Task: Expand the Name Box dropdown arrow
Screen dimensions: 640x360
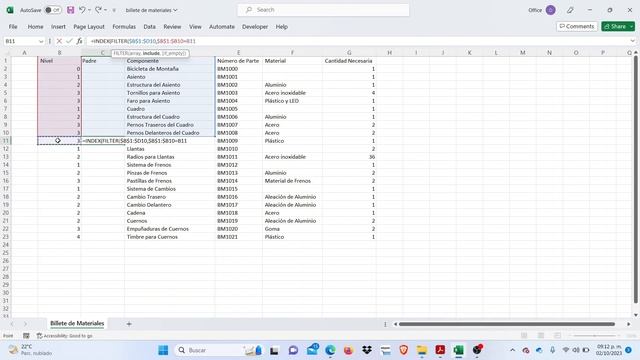Action: pyautogui.click(x=41, y=41)
